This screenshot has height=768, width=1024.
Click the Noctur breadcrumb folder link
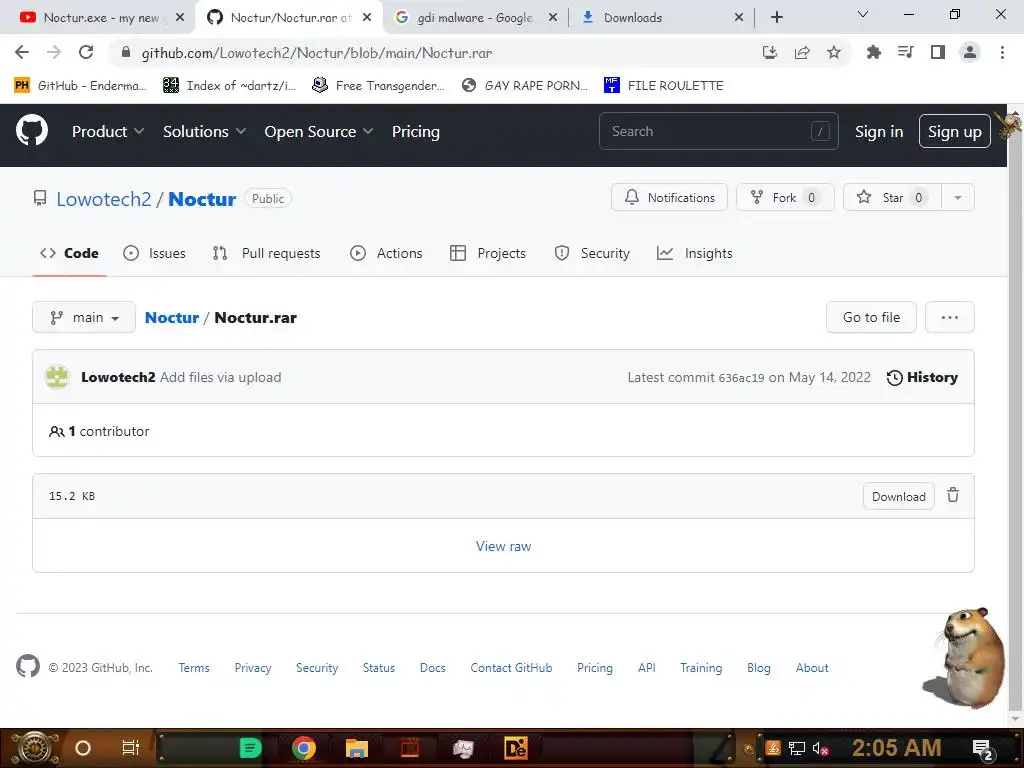172,317
